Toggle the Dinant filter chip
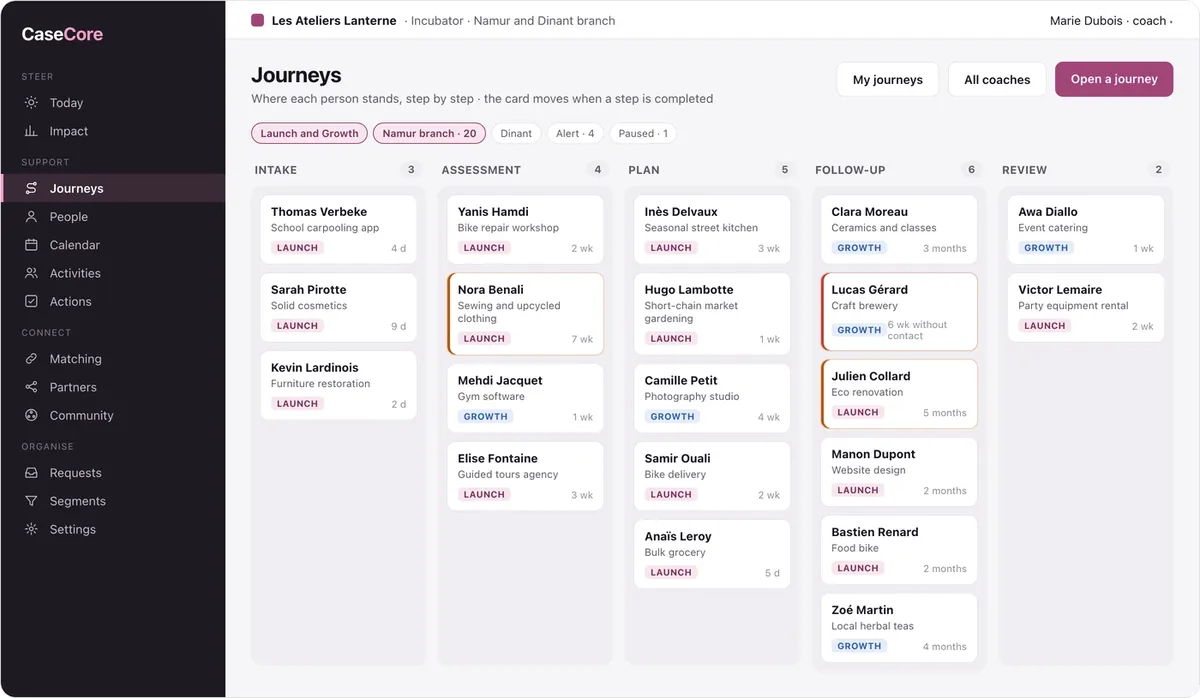Image resolution: width=1200 pixels, height=698 pixels. [x=516, y=133]
